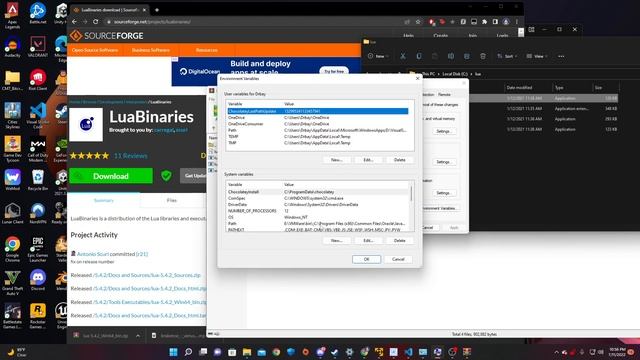Click Try for free in the DigitalOcean ad
640x360 pixels.
334,71
